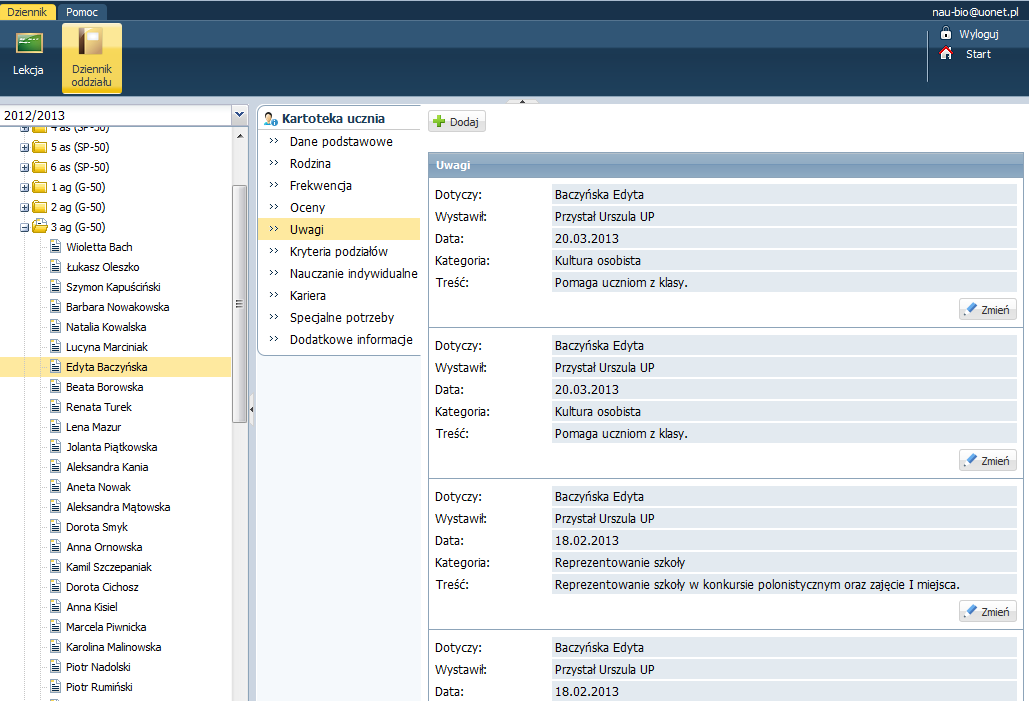Screen dimensions: 1029x701
Task: Open Kariera section
Action: click(x=308, y=295)
